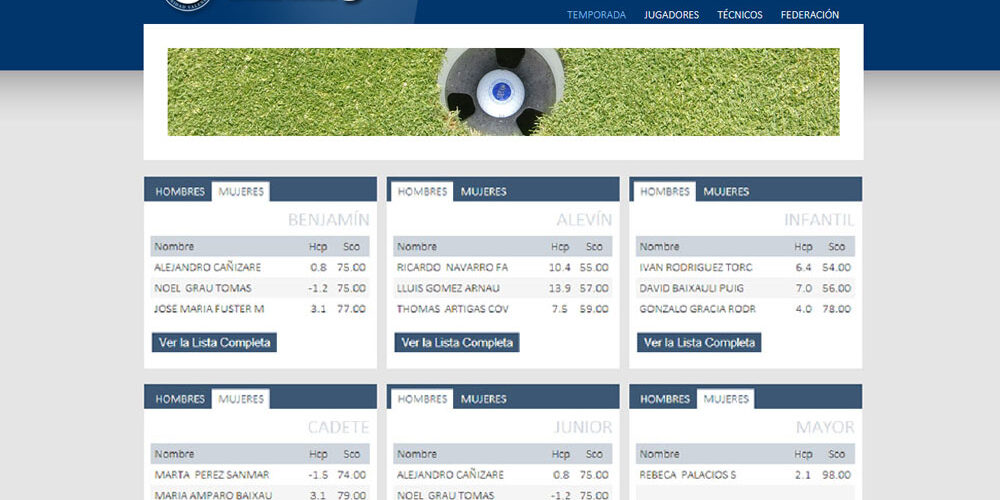Open the TEMPORADA menu item

click(x=596, y=15)
